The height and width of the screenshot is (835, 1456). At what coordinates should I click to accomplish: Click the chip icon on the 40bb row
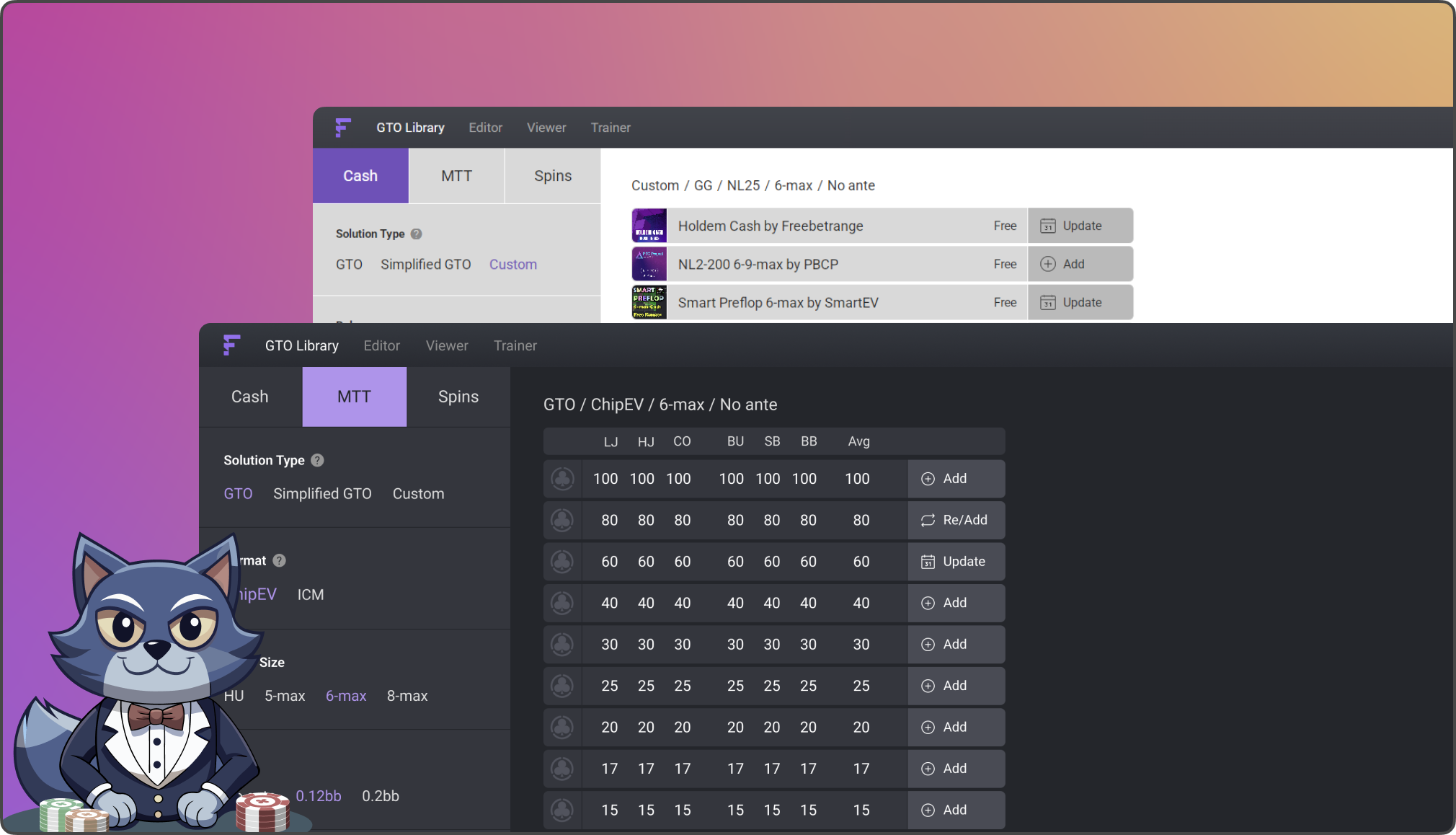point(562,603)
